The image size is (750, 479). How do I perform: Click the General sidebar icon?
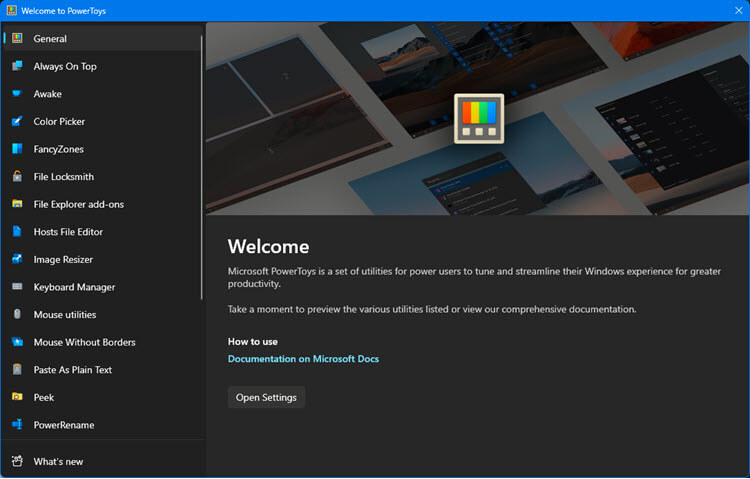pyautogui.click(x=17, y=38)
